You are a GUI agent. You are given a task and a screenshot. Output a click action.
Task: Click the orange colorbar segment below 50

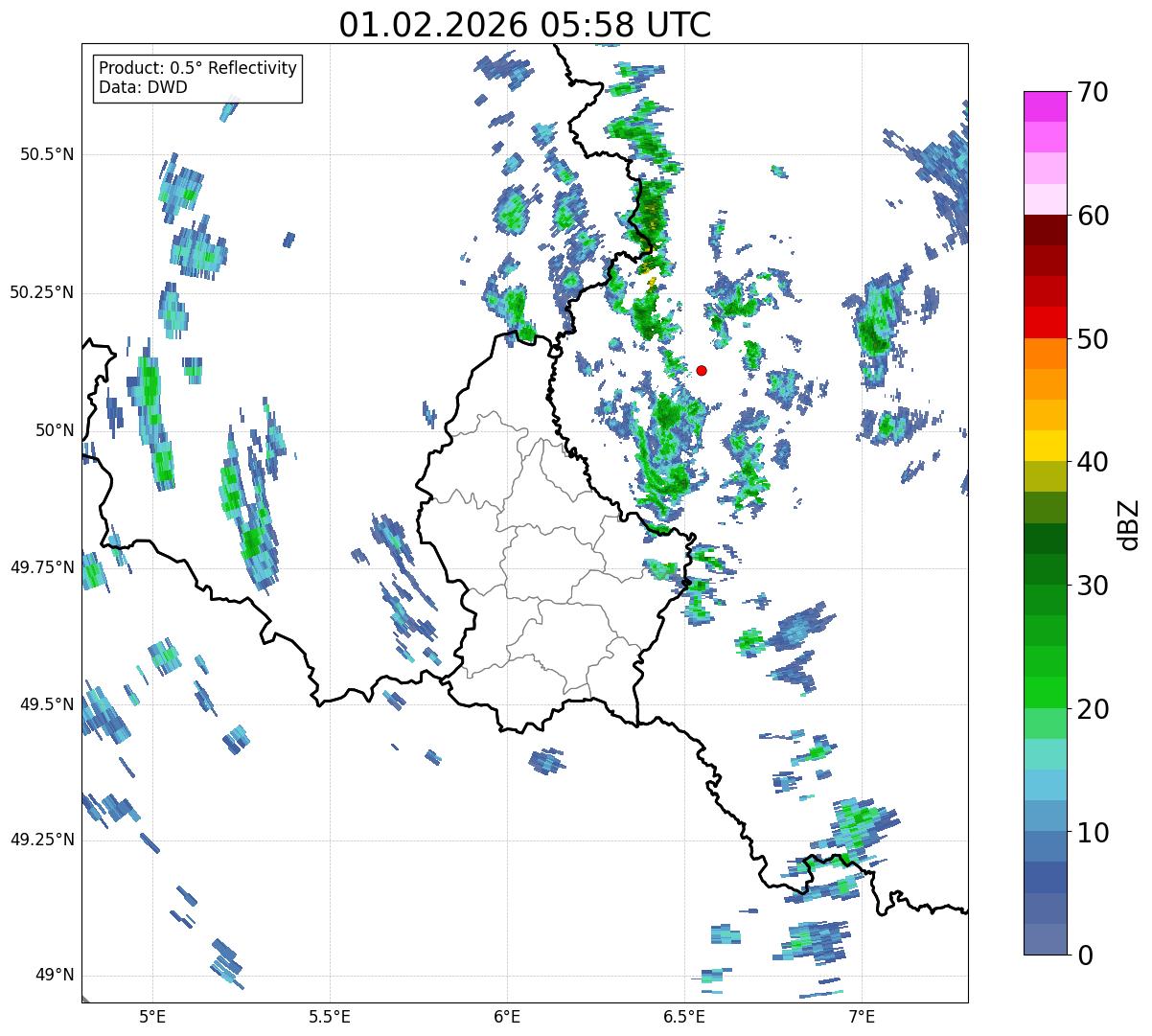tap(1045, 354)
